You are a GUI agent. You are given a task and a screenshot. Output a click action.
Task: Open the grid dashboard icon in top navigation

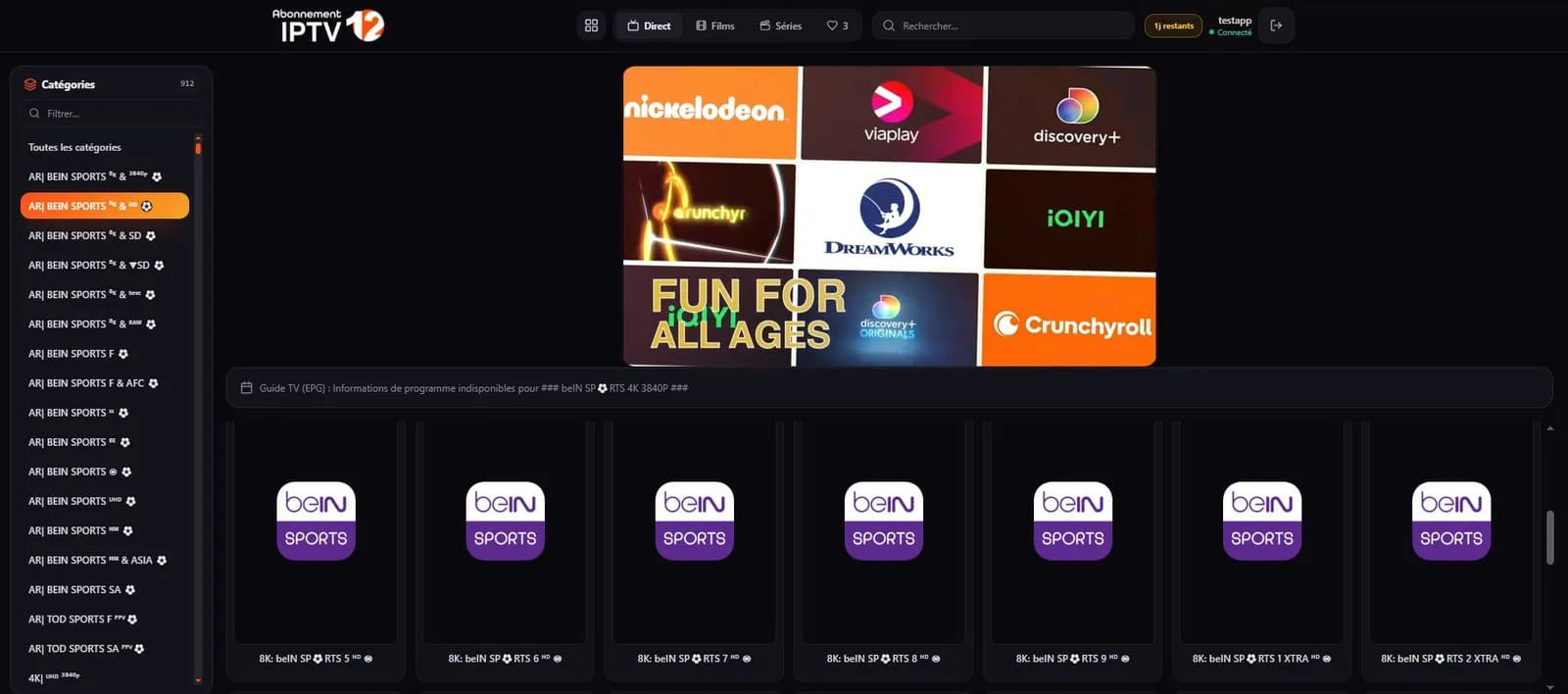[591, 25]
